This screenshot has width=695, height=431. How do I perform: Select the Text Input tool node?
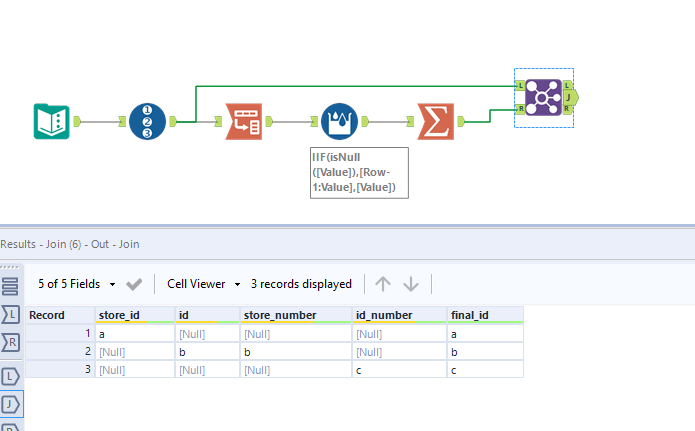[x=52, y=121]
